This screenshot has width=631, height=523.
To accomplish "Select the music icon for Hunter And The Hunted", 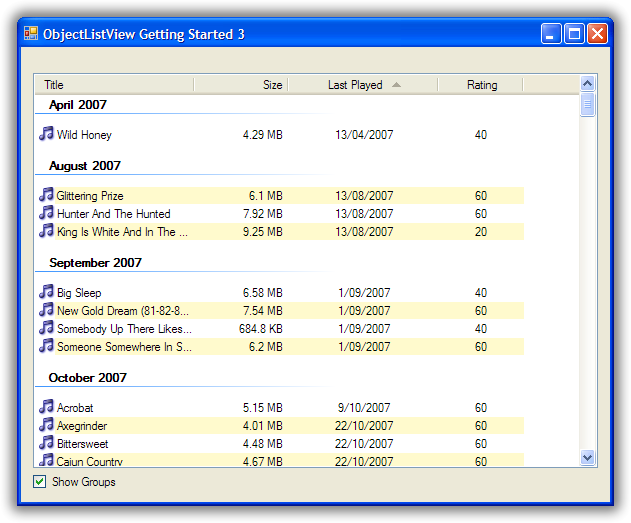I will [x=46, y=213].
